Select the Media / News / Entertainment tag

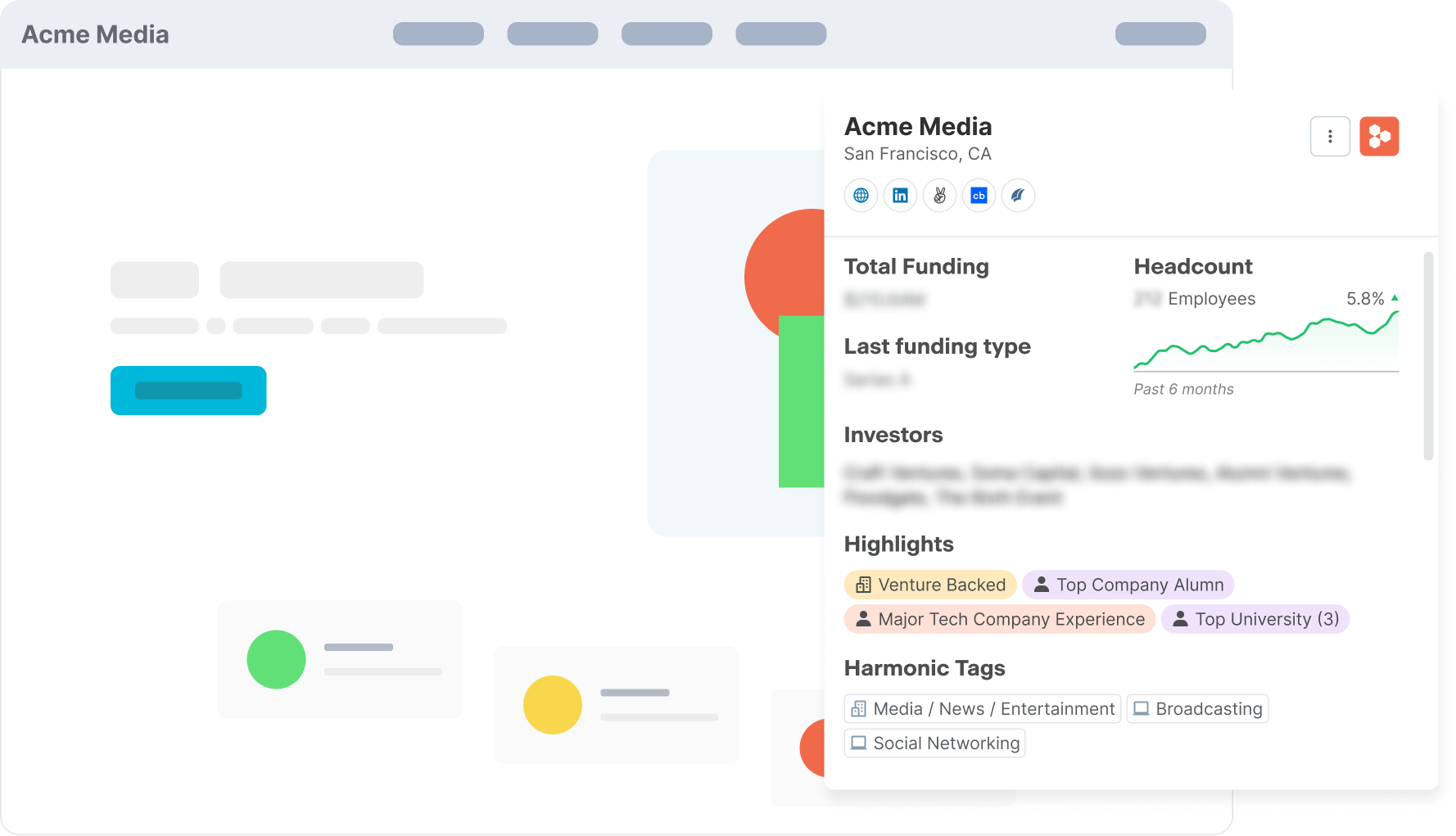(982, 709)
